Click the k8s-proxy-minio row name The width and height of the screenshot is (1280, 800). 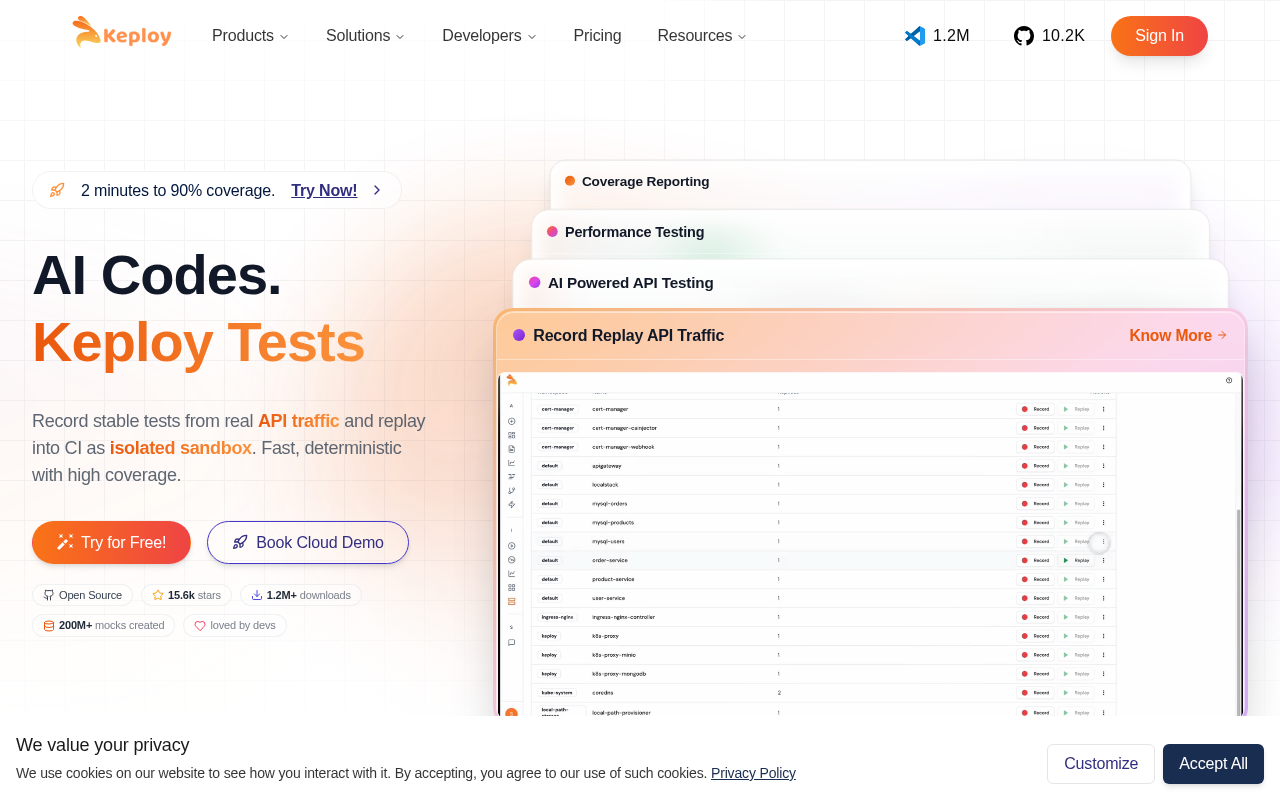tap(613, 655)
